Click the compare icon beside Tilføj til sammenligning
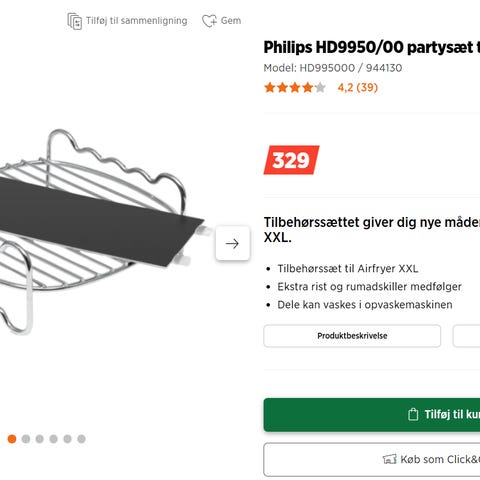The width and height of the screenshot is (480, 480). tap(74, 21)
